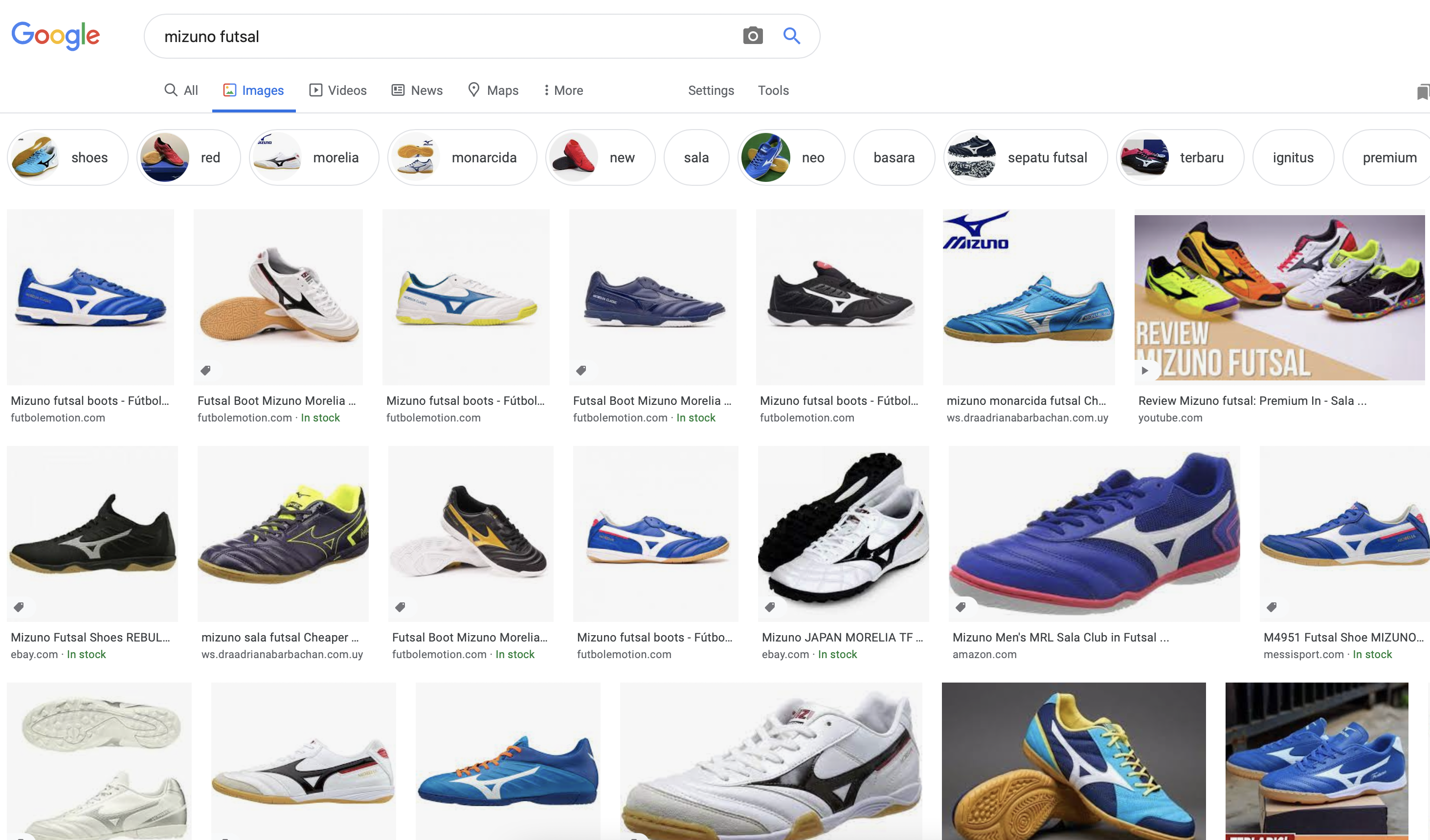Click tag icon on Mizuno MRL Sala Club image

[960, 607]
